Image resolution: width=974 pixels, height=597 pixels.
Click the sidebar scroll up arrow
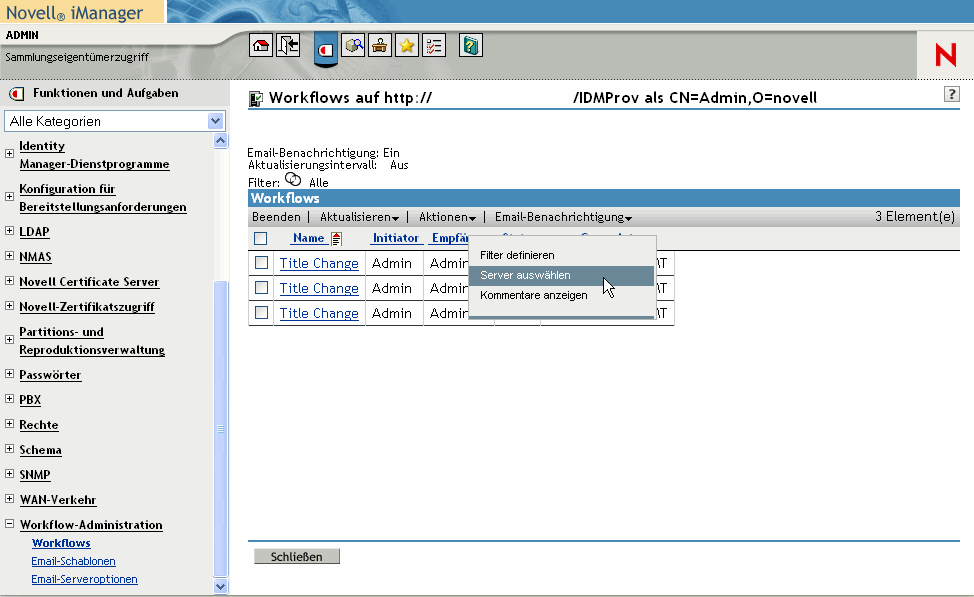tap(221, 141)
